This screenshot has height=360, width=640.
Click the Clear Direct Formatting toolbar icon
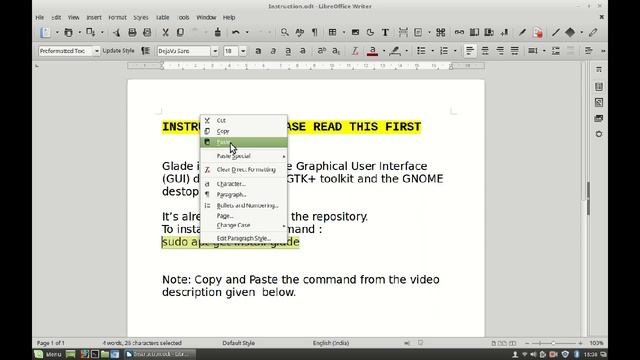coord(355,51)
